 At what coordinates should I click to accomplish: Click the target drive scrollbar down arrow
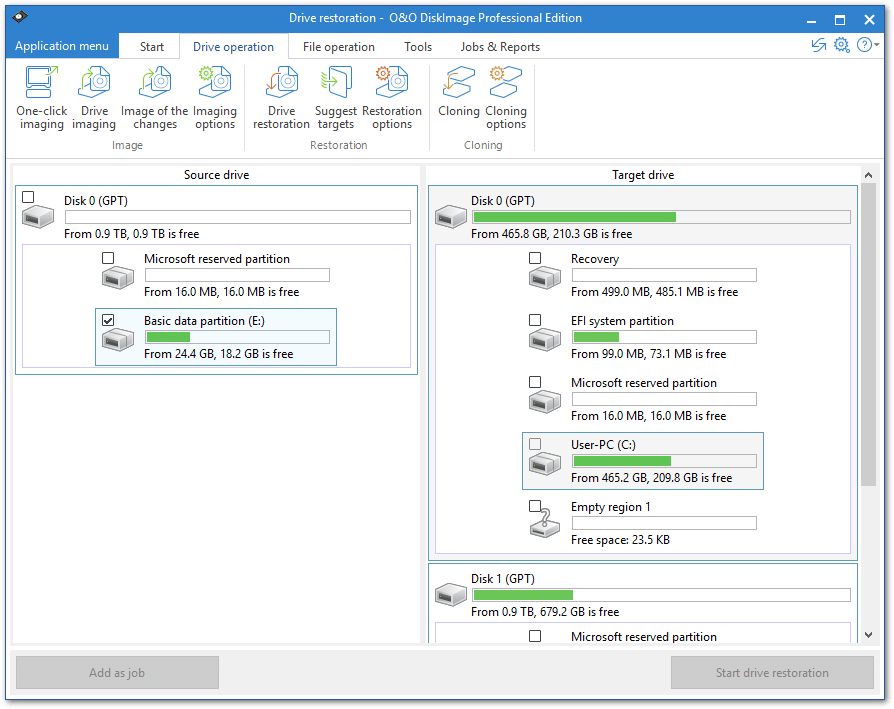coord(868,634)
